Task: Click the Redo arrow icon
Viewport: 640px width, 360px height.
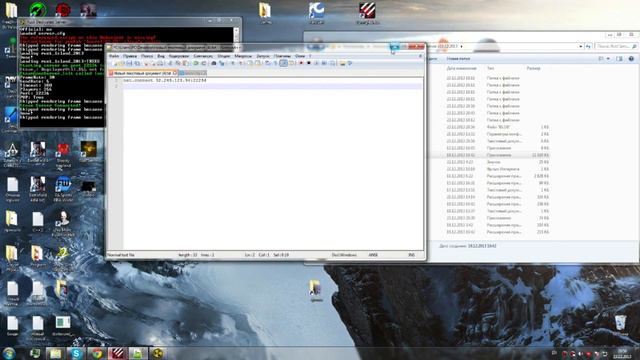Action: pos(204,63)
